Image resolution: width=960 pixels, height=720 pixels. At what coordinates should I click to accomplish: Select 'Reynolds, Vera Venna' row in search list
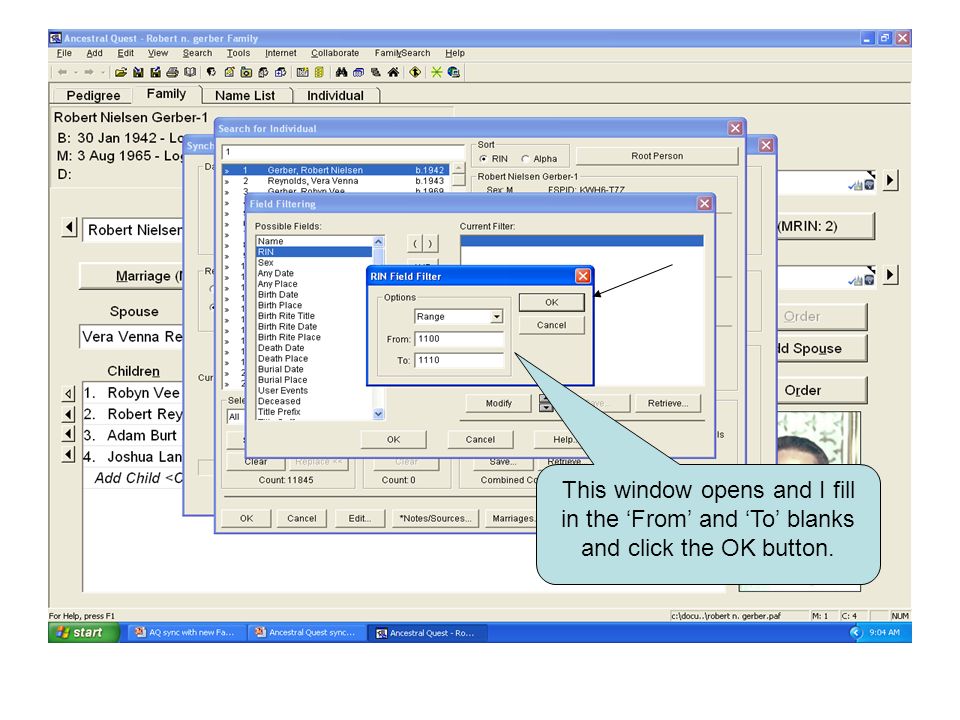(x=336, y=181)
